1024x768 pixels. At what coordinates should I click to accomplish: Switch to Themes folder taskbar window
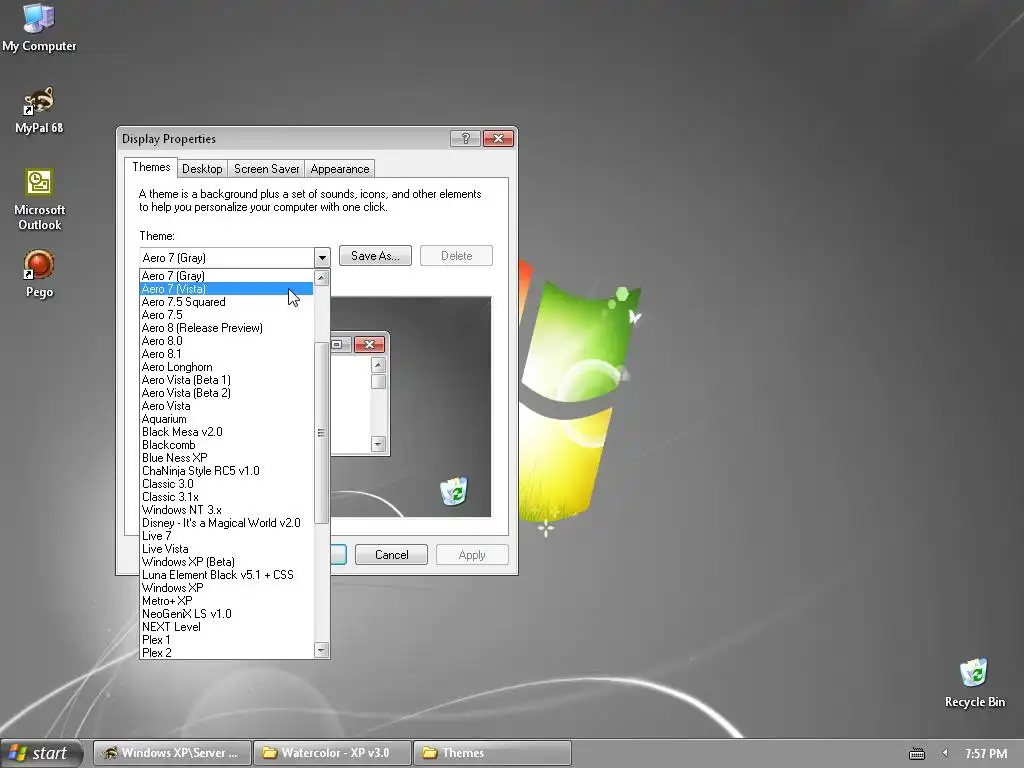(x=492, y=753)
